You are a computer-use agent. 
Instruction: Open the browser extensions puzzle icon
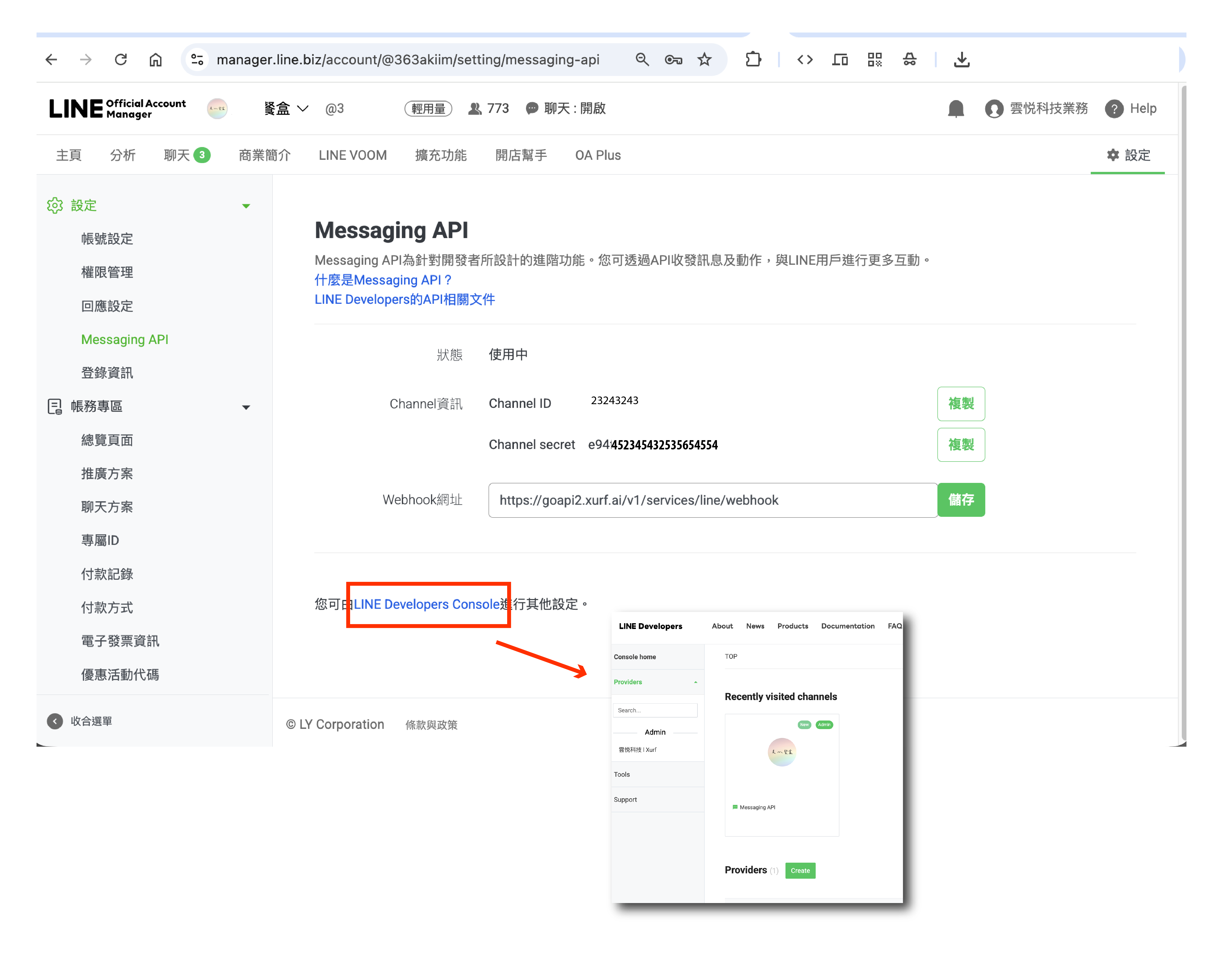753,59
